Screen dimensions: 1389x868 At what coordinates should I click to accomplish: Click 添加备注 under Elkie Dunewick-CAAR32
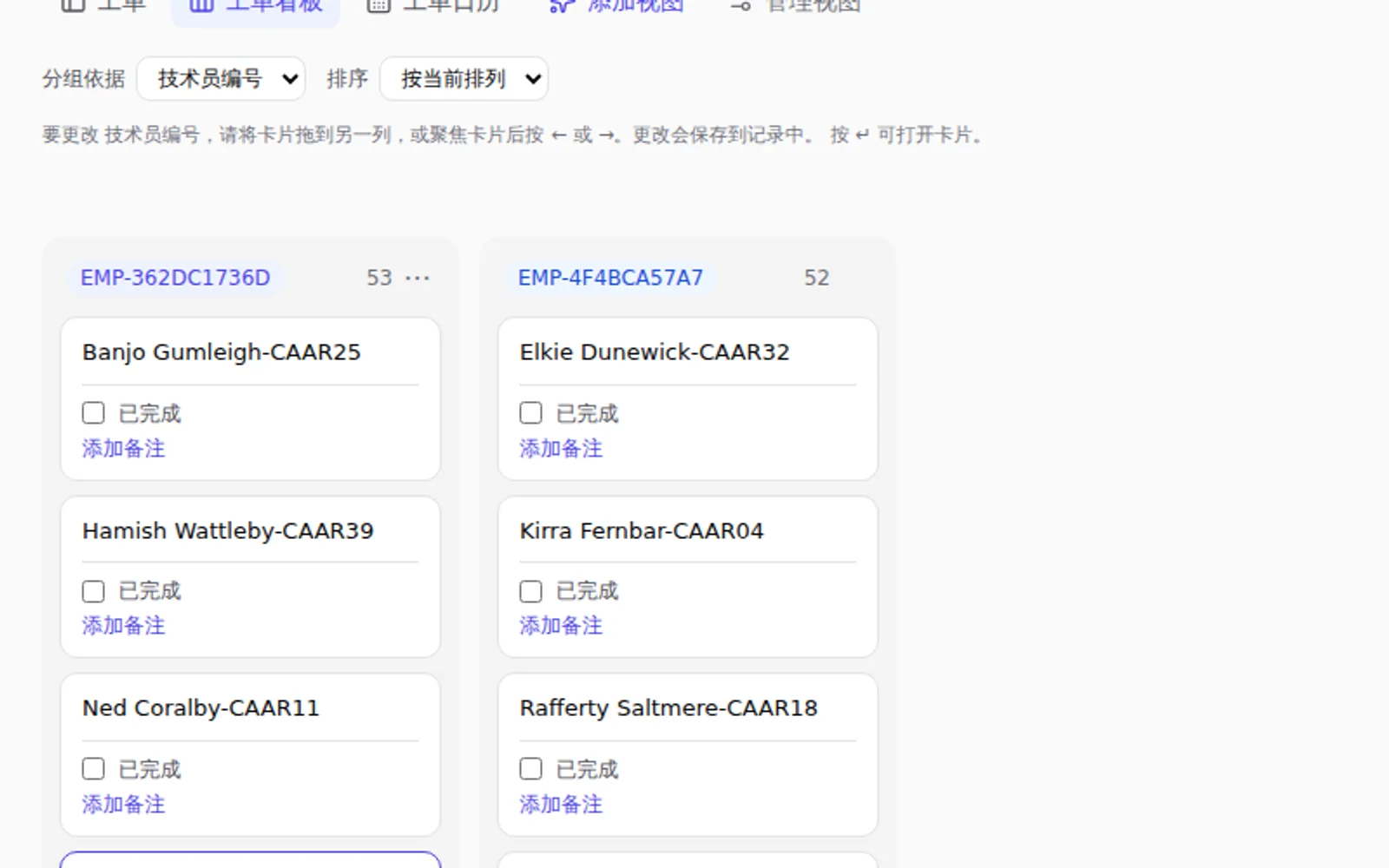coord(561,449)
